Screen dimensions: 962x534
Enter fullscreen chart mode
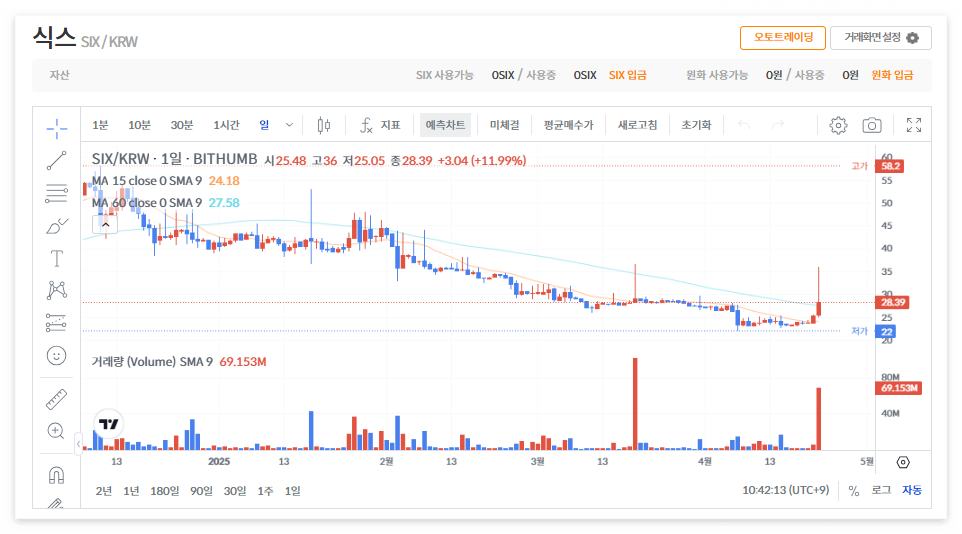914,125
